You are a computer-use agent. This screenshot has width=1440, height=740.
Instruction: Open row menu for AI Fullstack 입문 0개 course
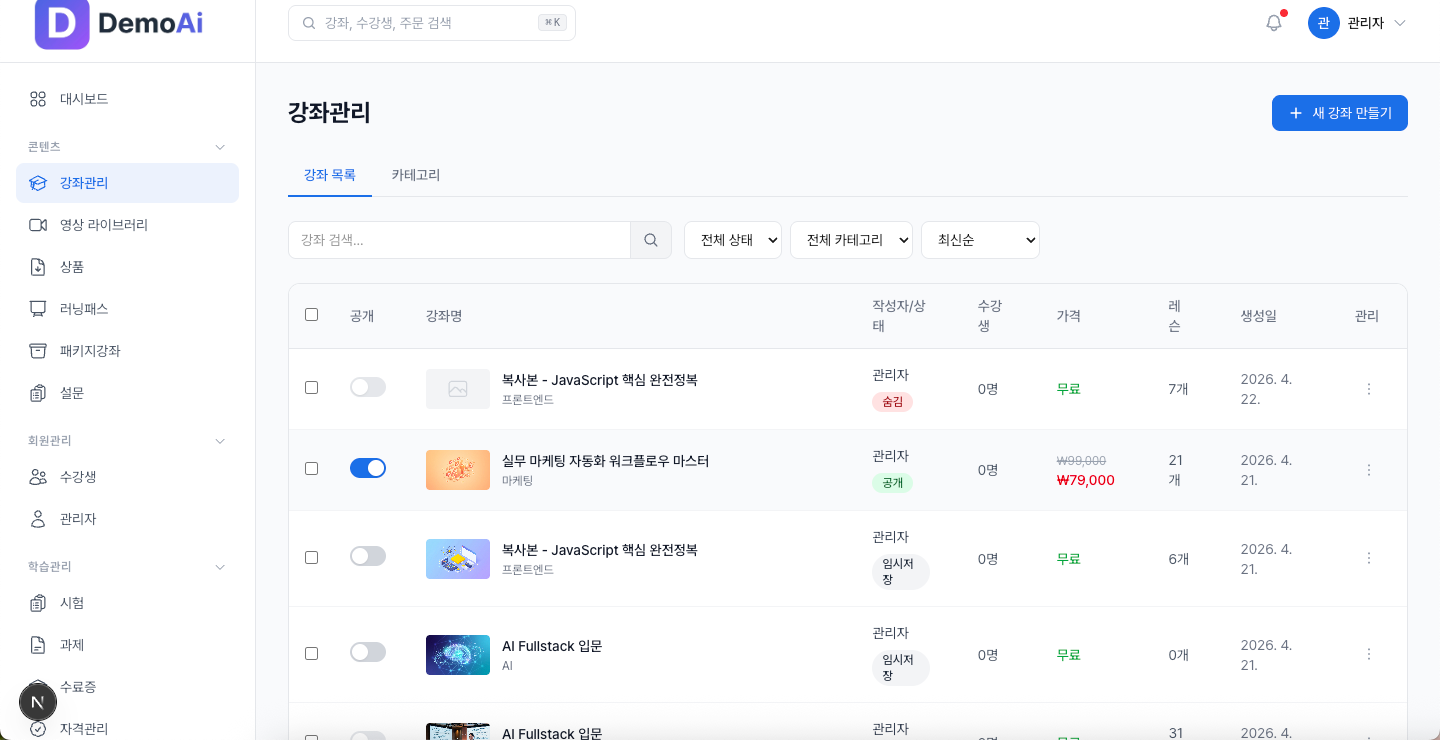[1369, 654]
